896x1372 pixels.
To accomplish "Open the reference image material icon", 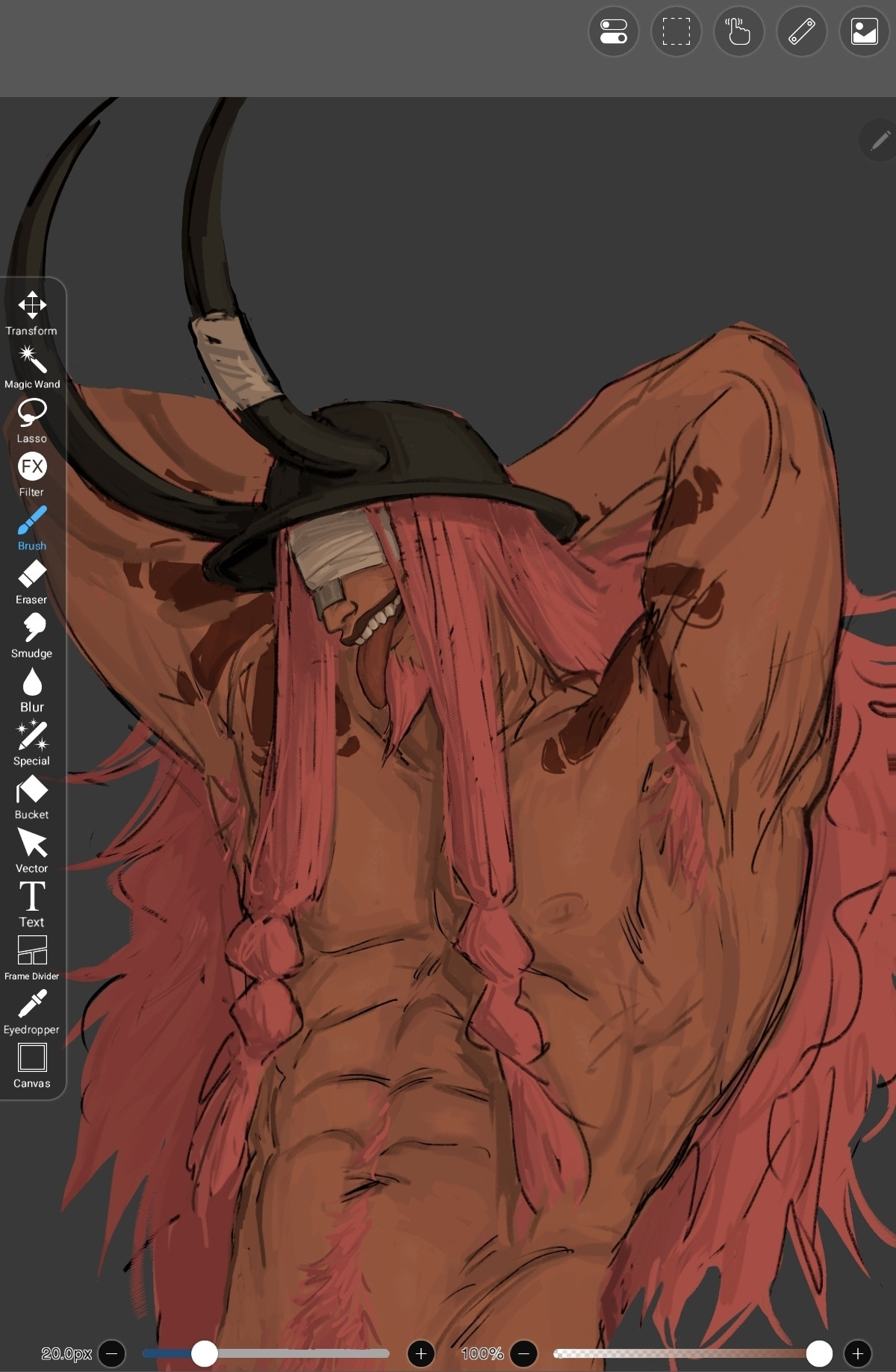I will (x=865, y=31).
